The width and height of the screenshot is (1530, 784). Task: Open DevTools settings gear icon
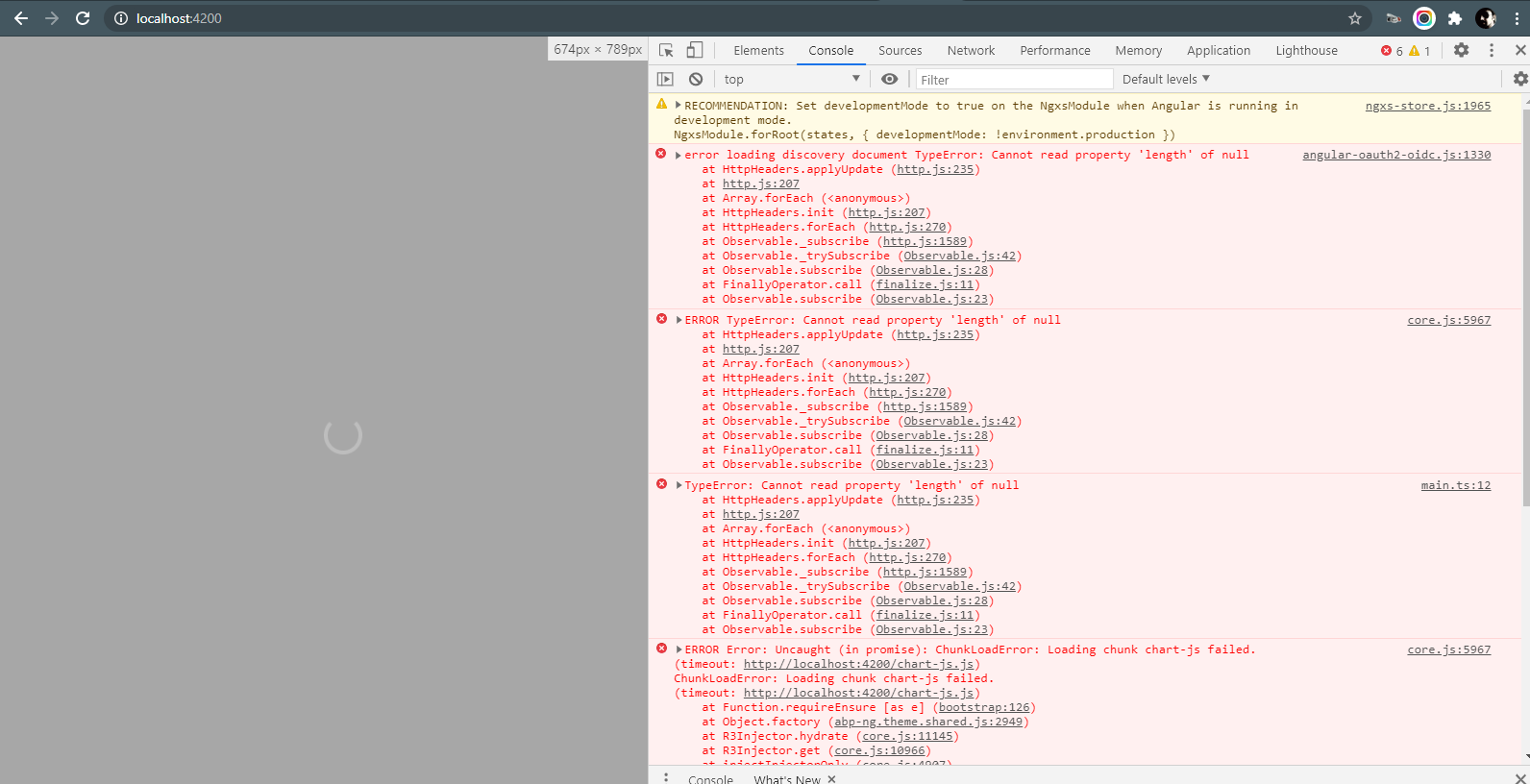point(1461,50)
